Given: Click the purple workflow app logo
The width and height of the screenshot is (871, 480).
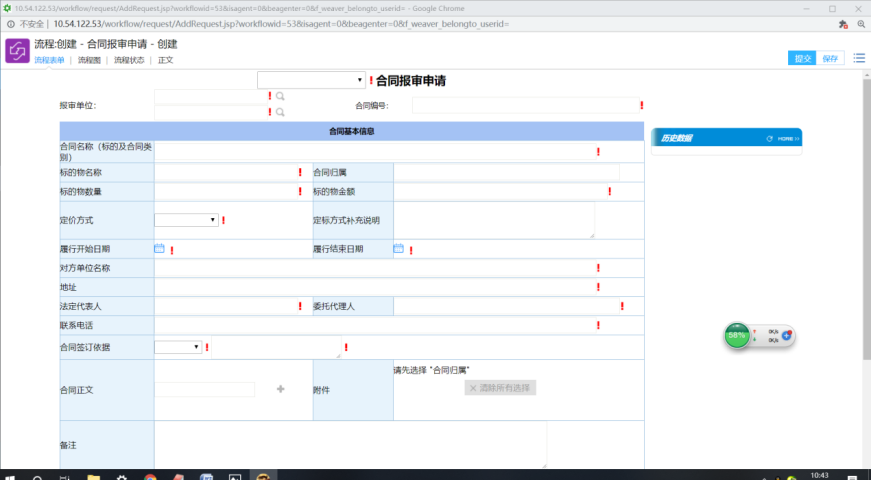Looking at the screenshot, I should [x=17, y=51].
